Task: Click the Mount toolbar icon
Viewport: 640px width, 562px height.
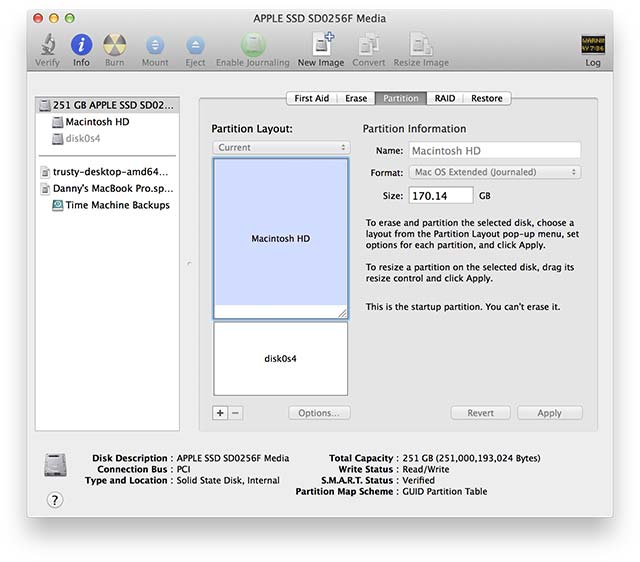Action: (x=155, y=46)
